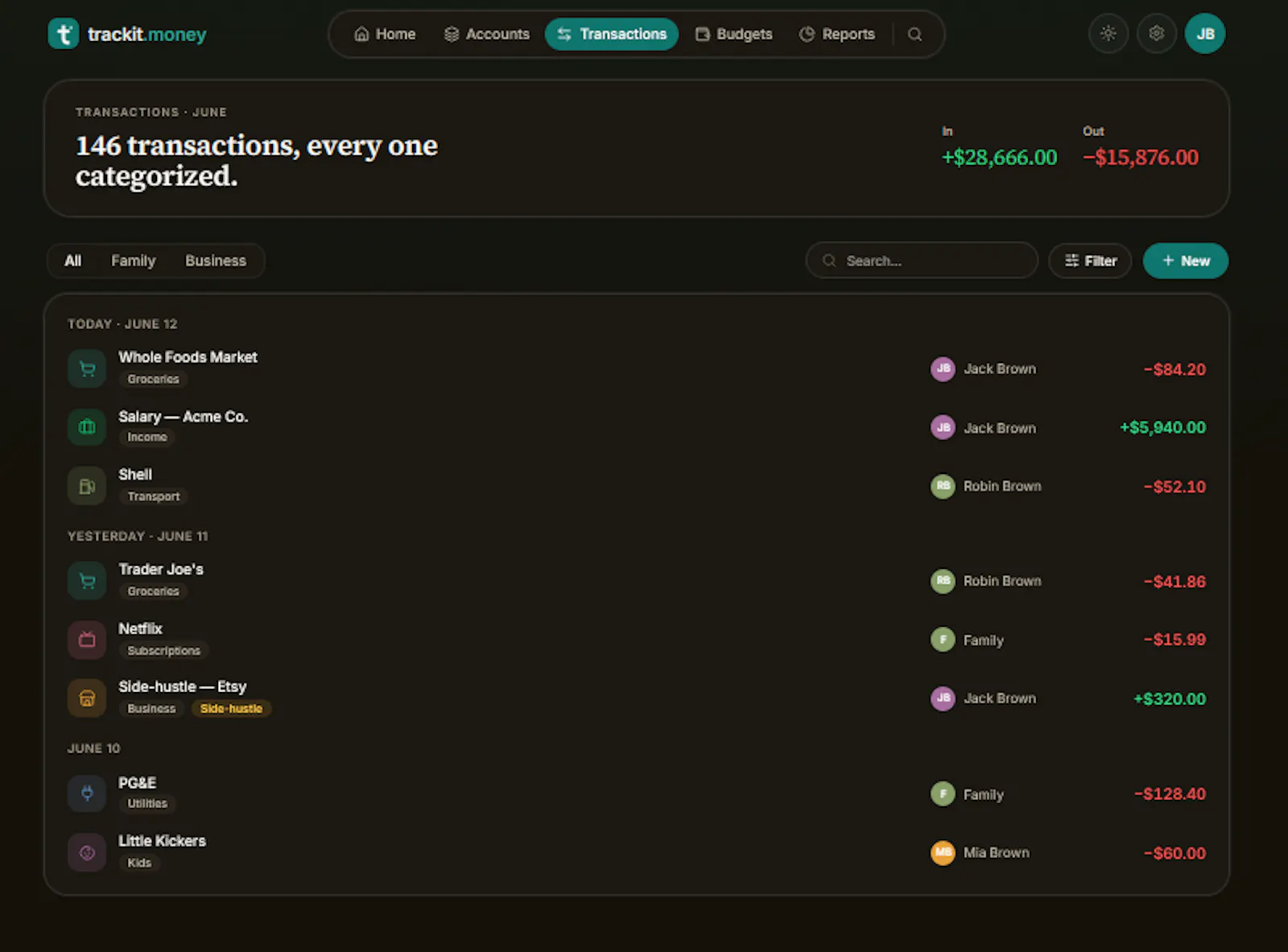
Task: Click Jack Brown avatar on Salary row
Action: click(x=943, y=427)
